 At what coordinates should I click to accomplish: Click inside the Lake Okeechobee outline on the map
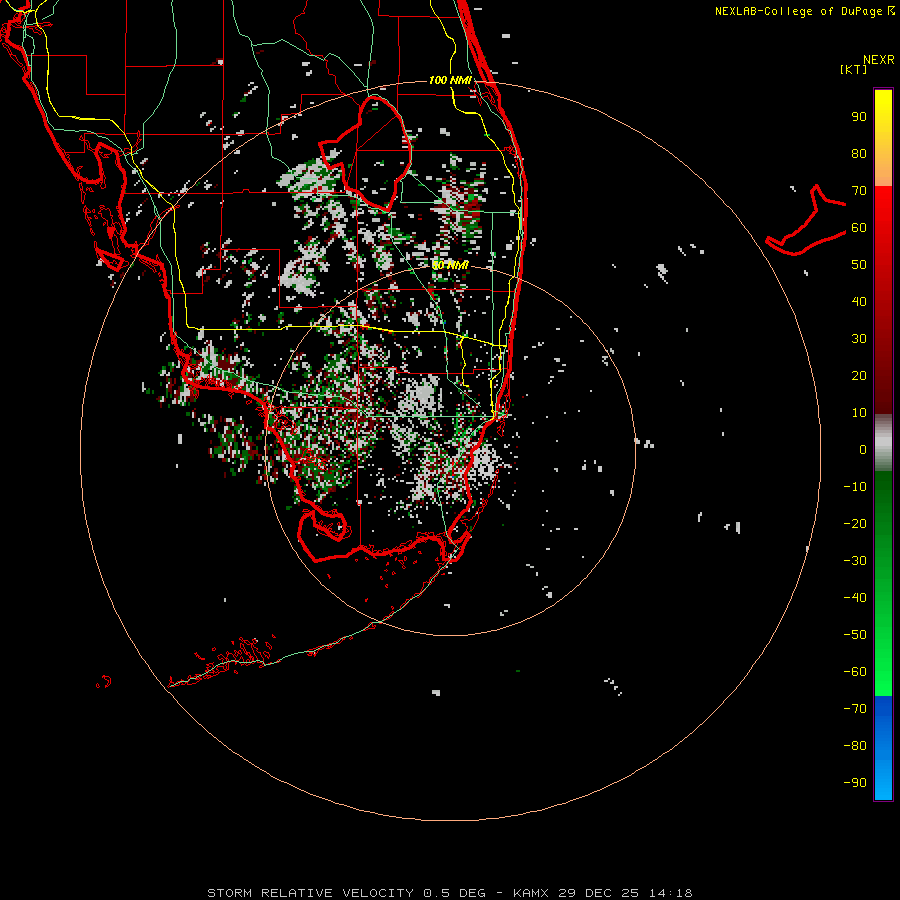(x=373, y=152)
